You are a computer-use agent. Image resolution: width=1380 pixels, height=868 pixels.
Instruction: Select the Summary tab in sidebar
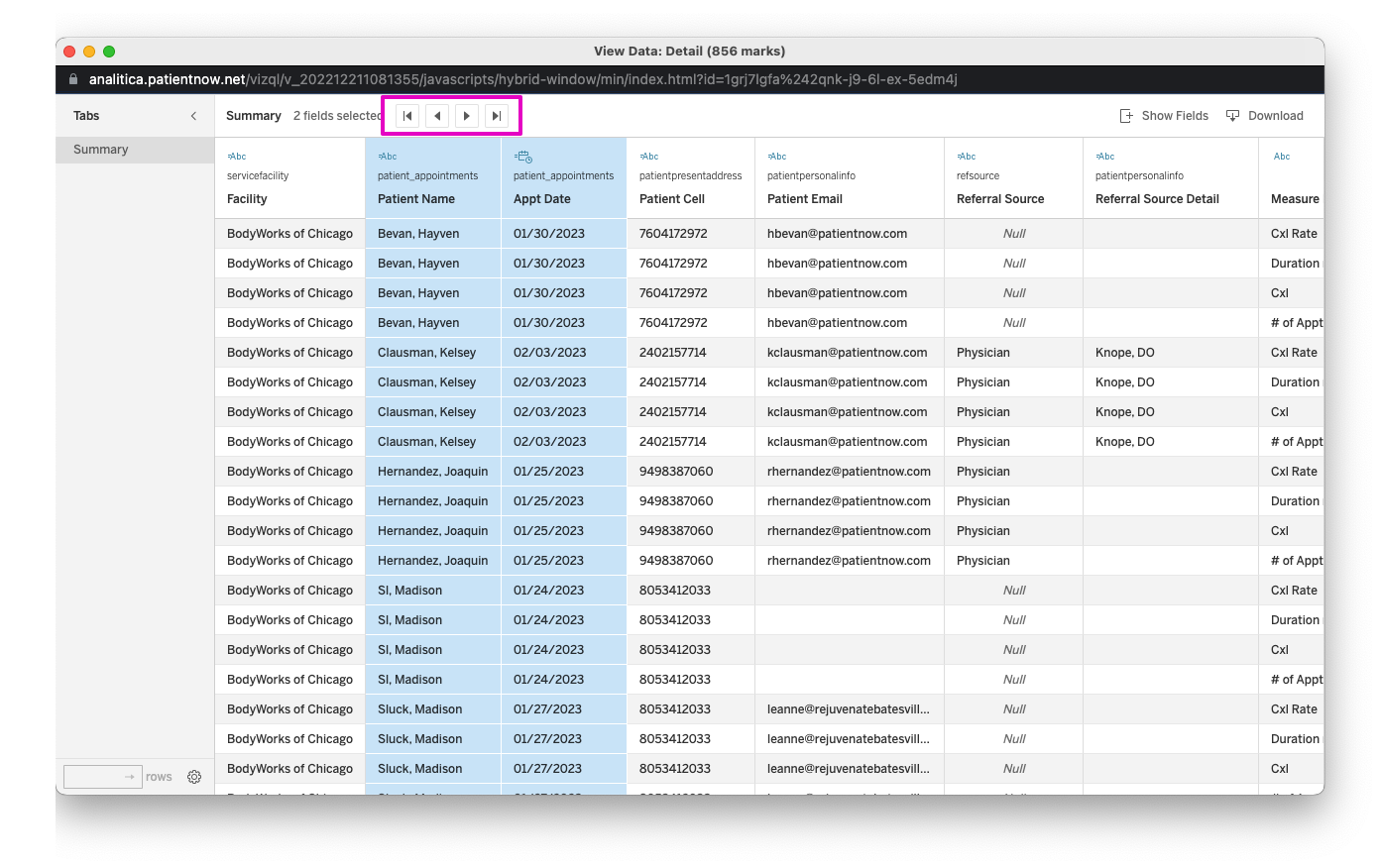(x=101, y=150)
